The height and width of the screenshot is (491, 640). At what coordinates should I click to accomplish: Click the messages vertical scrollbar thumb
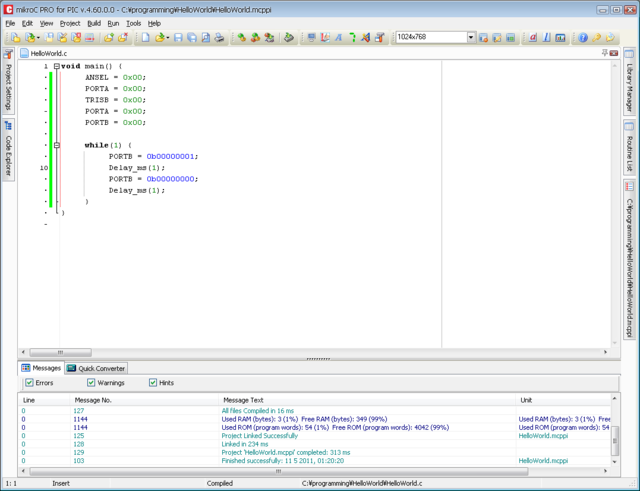[615, 441]
